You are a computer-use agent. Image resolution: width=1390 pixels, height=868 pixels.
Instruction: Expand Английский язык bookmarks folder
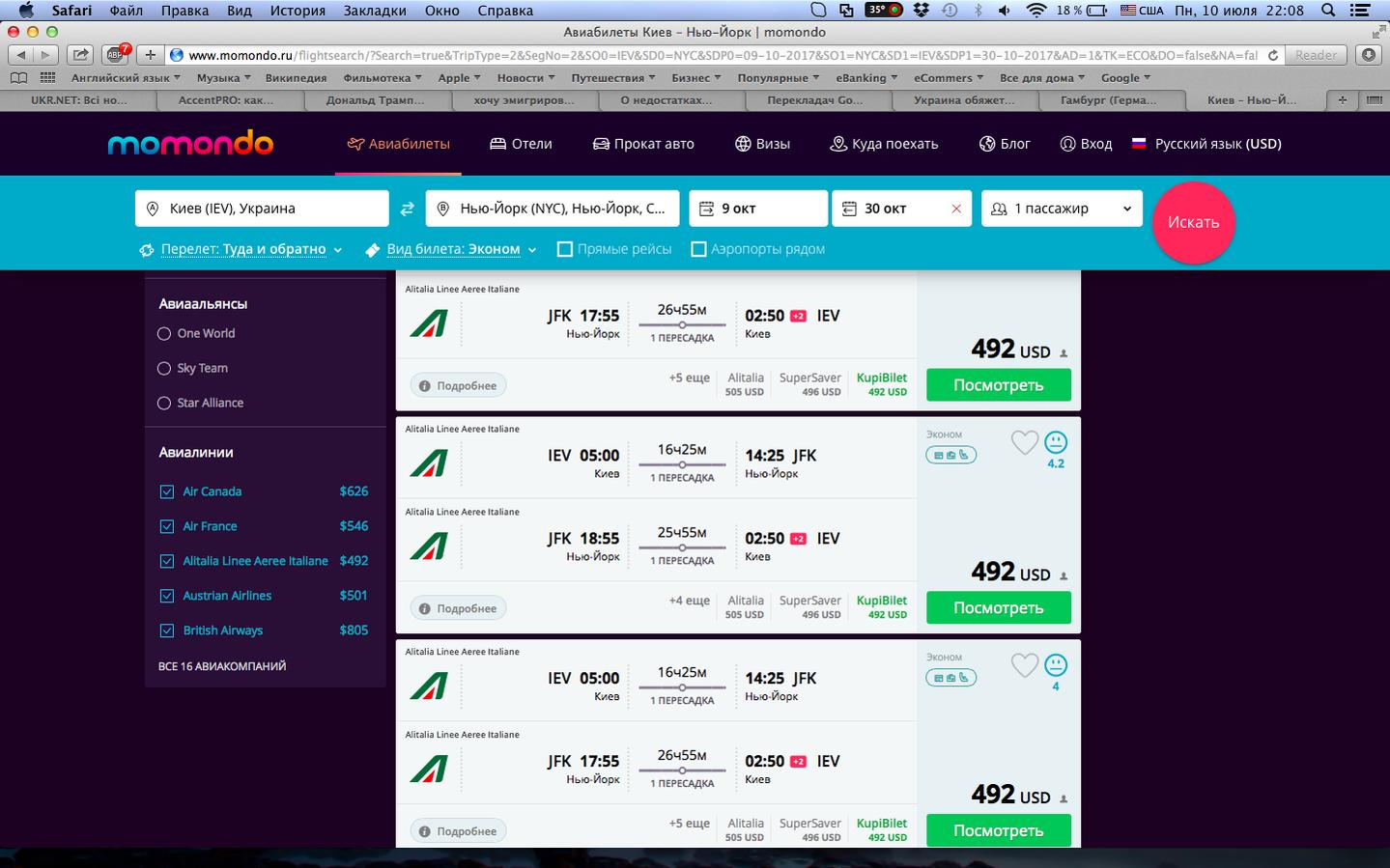pos(127,77)
